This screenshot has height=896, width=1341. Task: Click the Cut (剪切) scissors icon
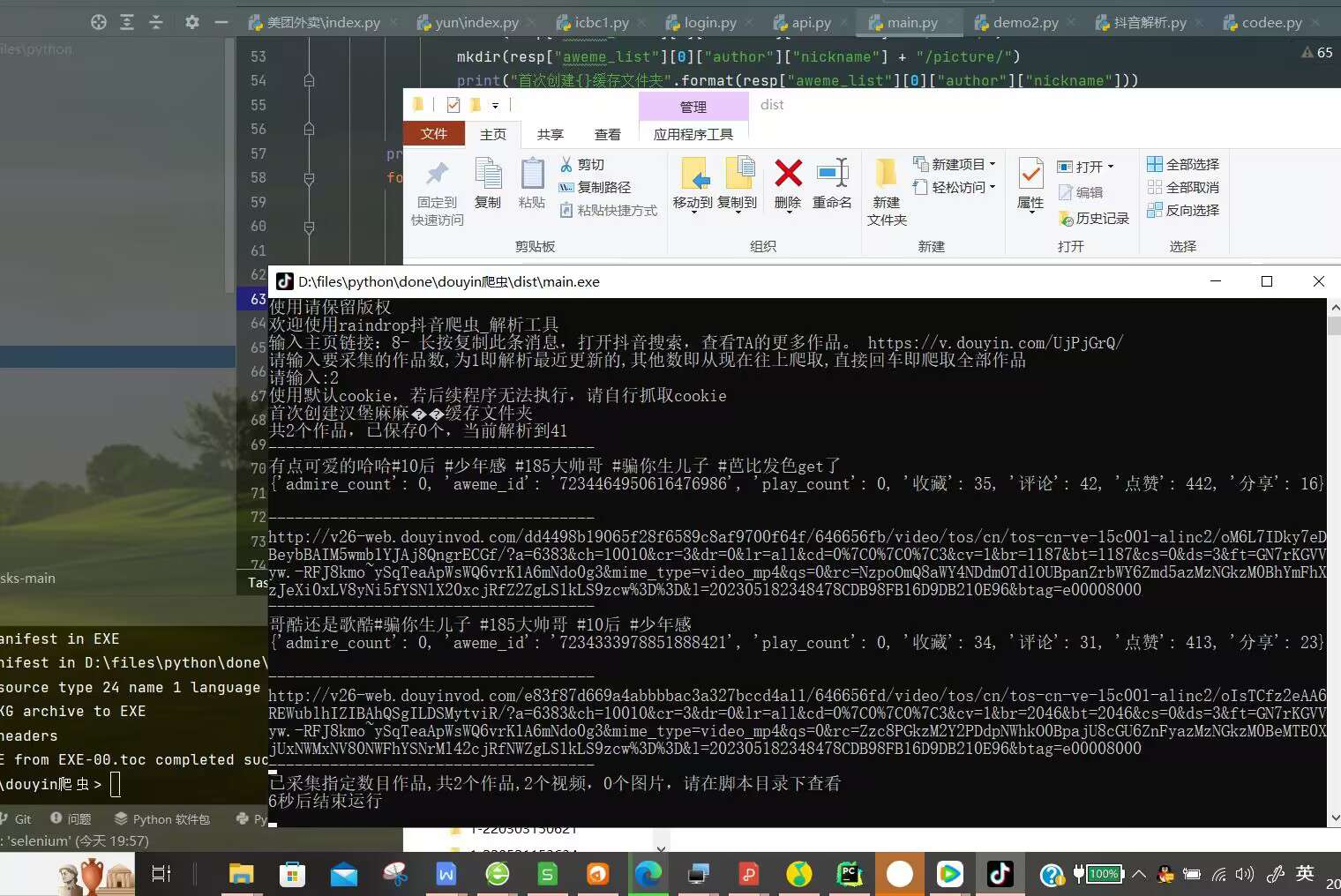566,165
